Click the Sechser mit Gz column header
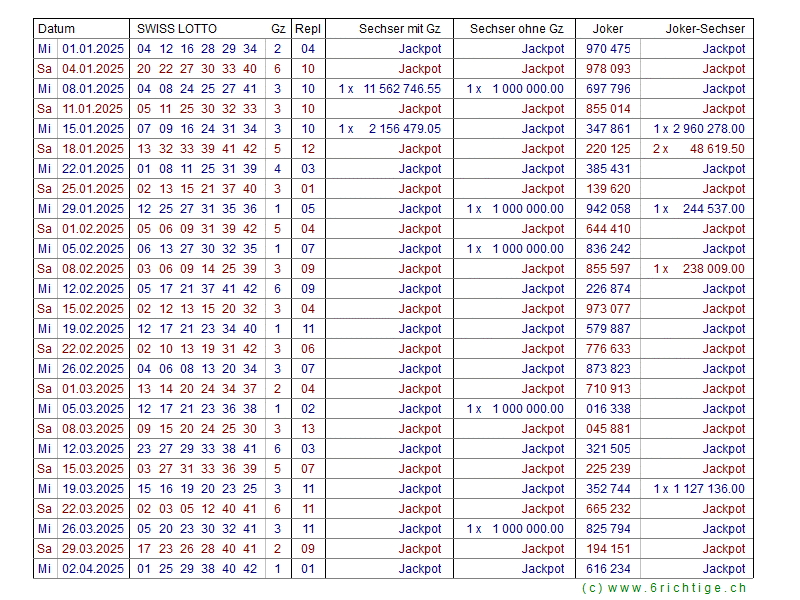This screenshot has width=800, height=600. coord(400,29)
